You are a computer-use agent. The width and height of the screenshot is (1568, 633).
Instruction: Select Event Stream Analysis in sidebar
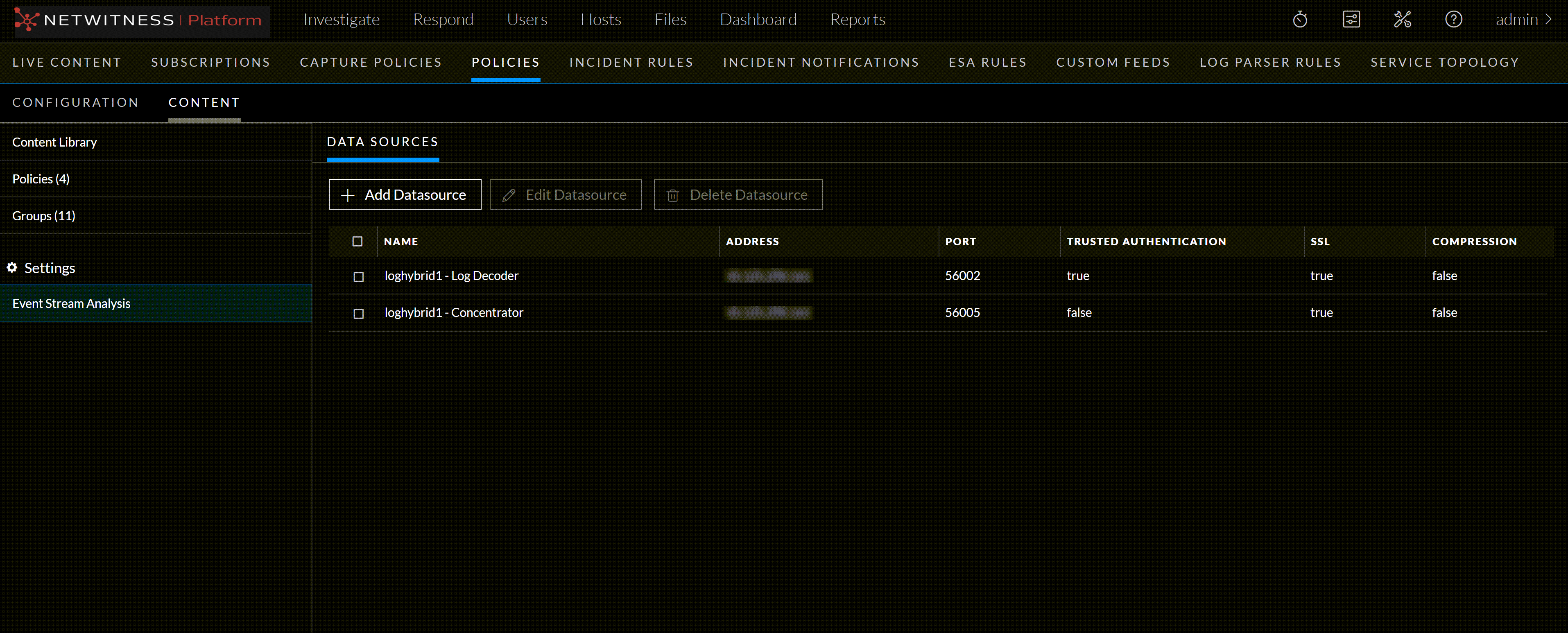[x=71, y=303]
